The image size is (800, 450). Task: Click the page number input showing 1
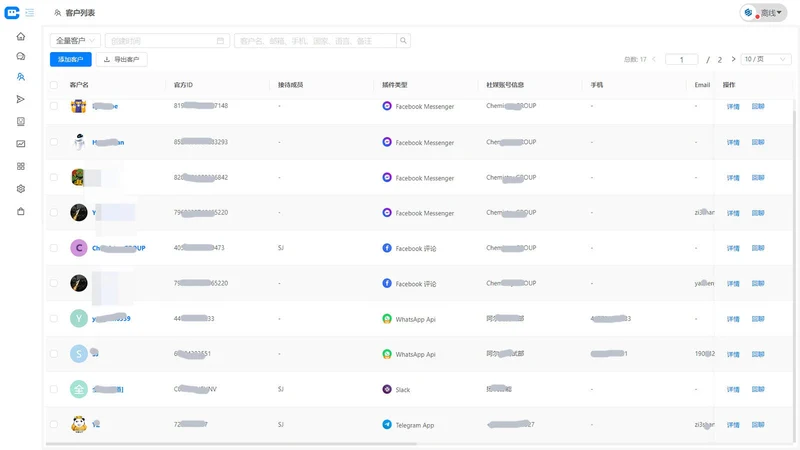(x=682, y=59)
